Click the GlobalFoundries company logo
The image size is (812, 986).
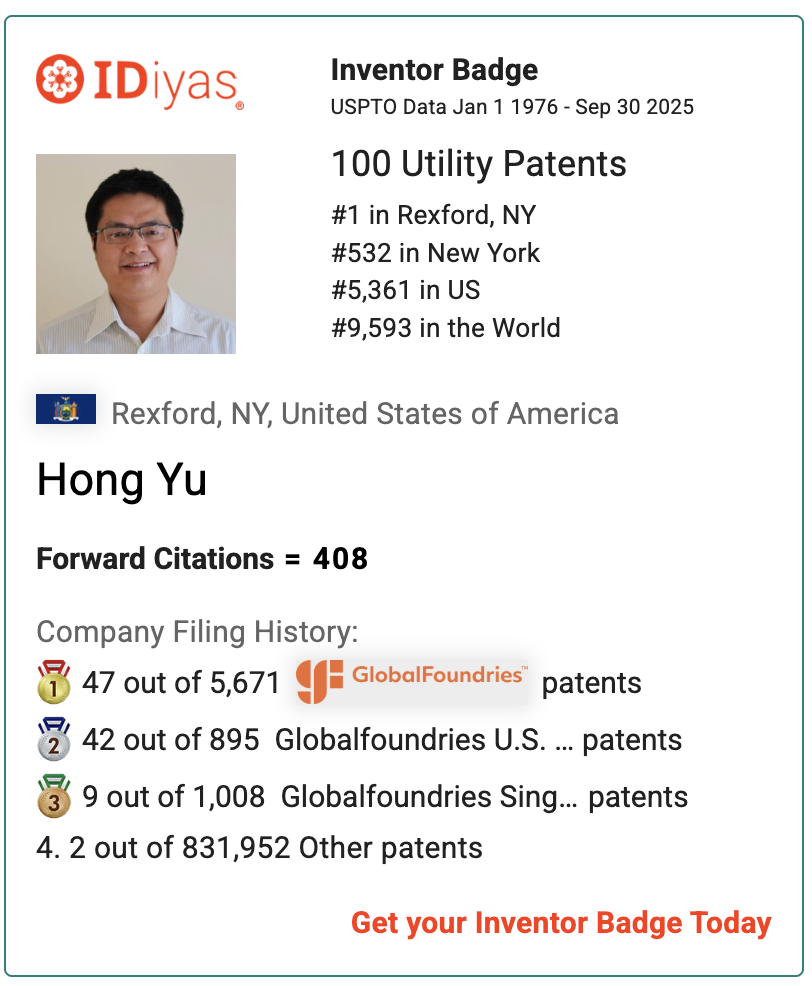click(412, 680)
